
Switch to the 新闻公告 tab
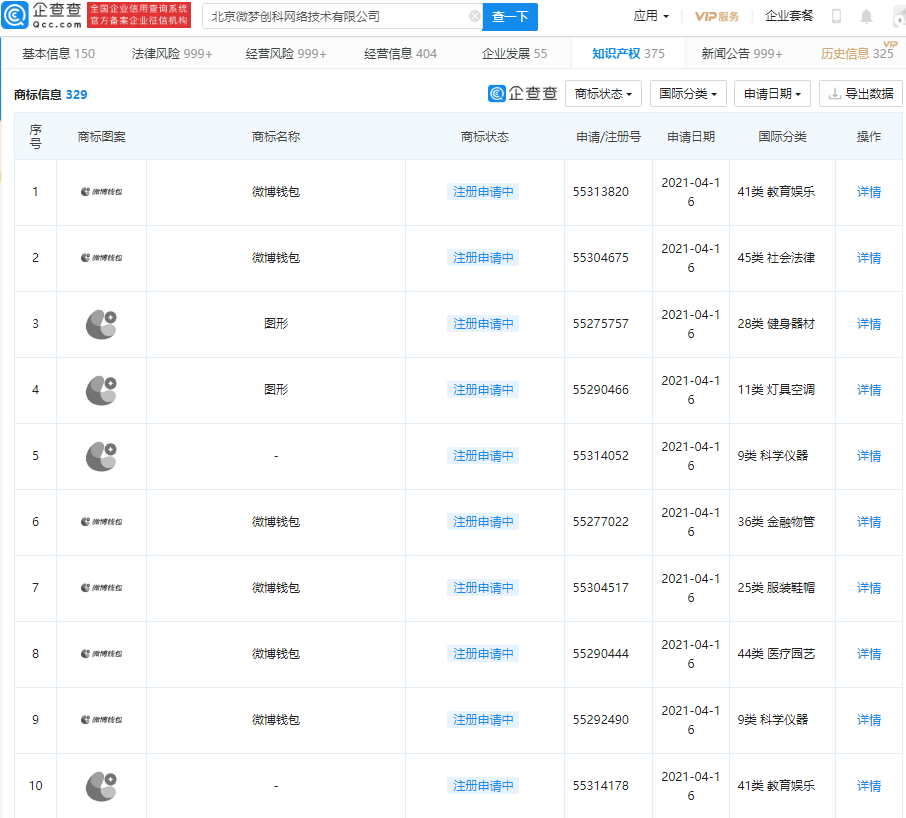pos(742,54)
